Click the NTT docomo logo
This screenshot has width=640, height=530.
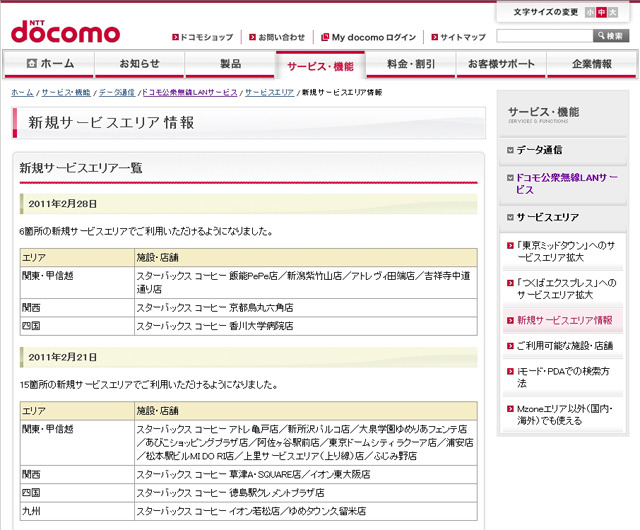click(66, 32)
